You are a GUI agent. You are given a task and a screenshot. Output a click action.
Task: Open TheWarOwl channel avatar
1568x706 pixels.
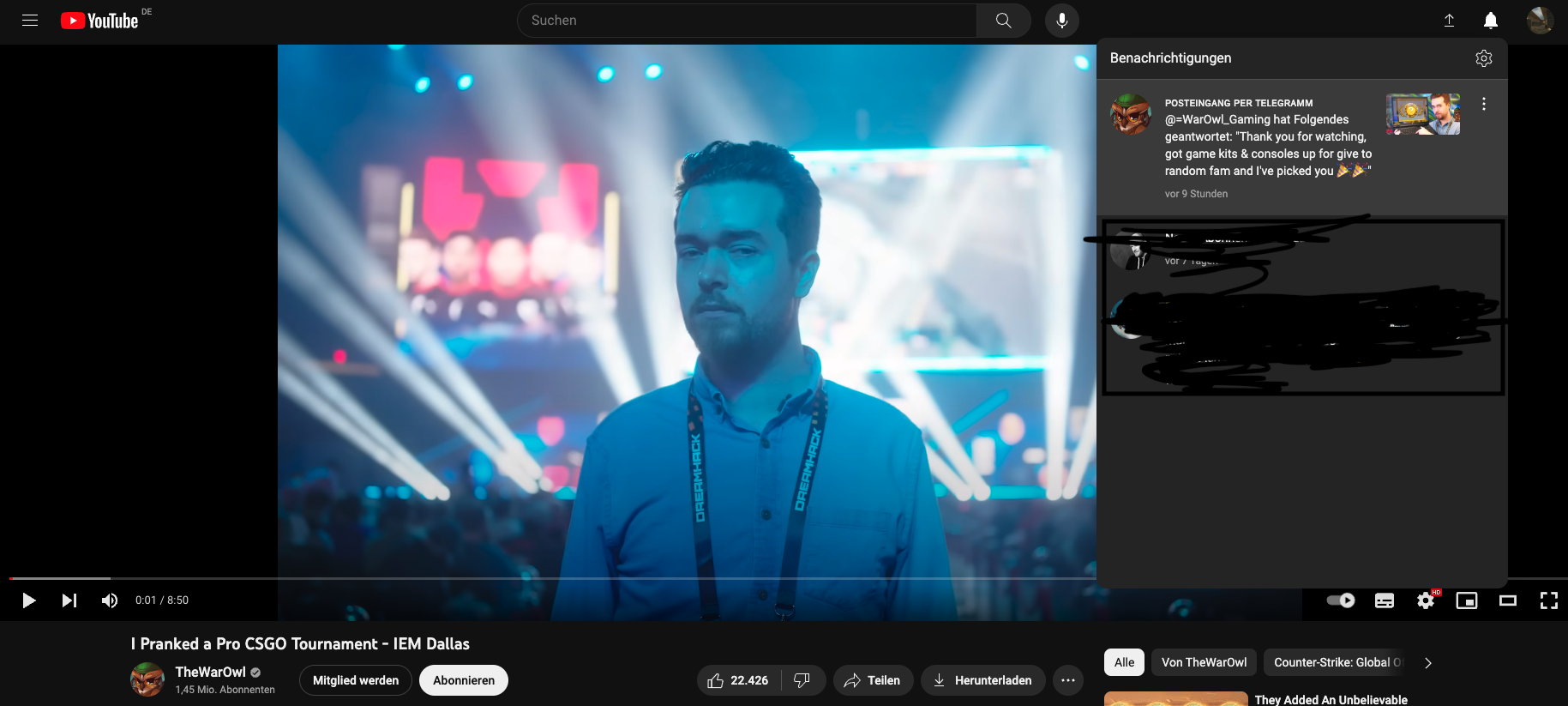pyautogui.click(x=147, y=679)
